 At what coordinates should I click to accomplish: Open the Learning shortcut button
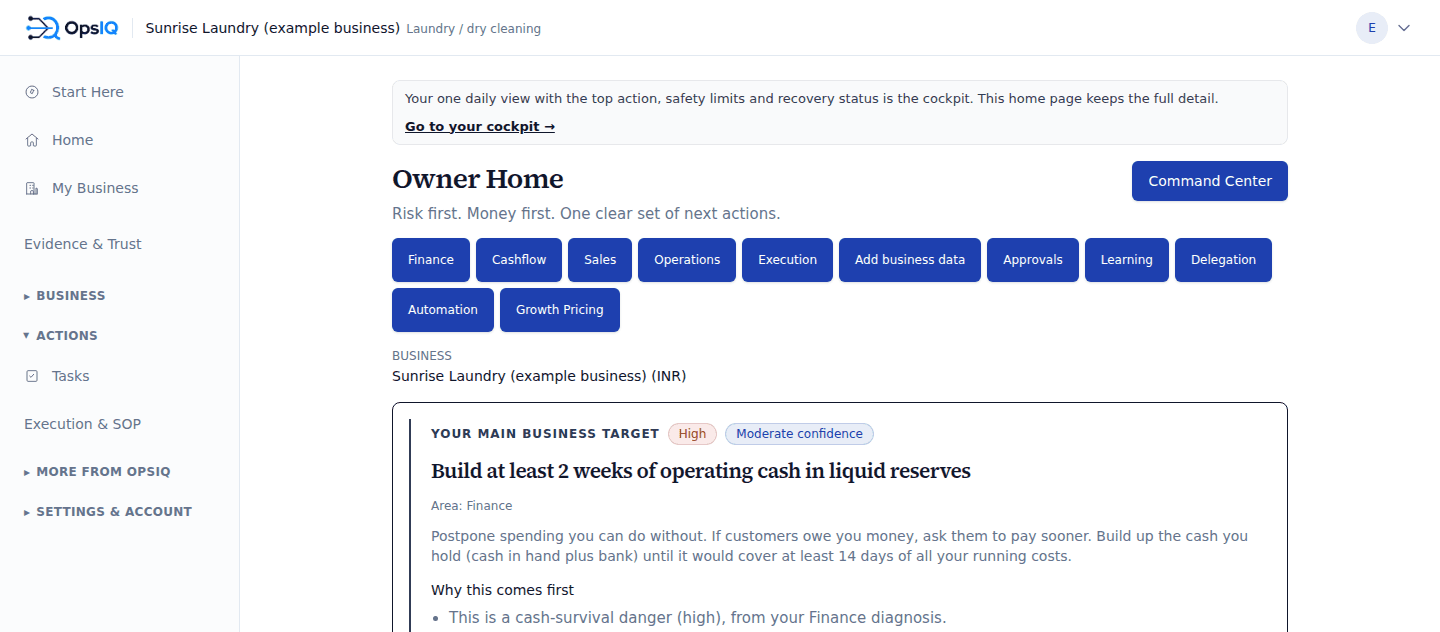tap(1127, 260)
